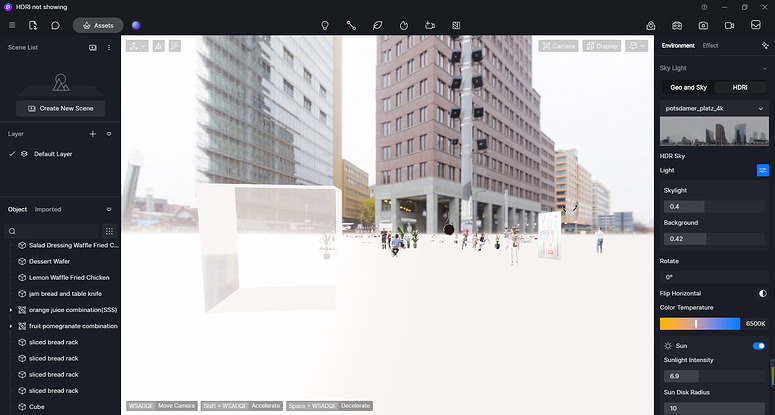Click the viewport Display button
Viewport: 775px width, 415px height.
(602, 46)
